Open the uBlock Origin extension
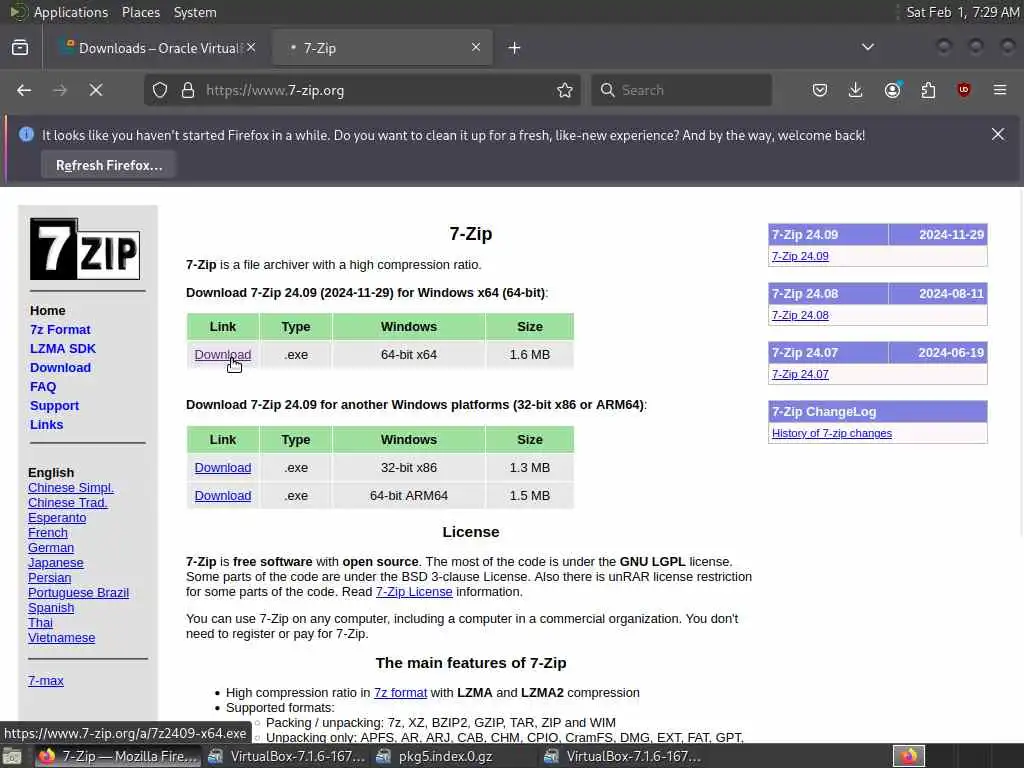 tap(964, 90)
